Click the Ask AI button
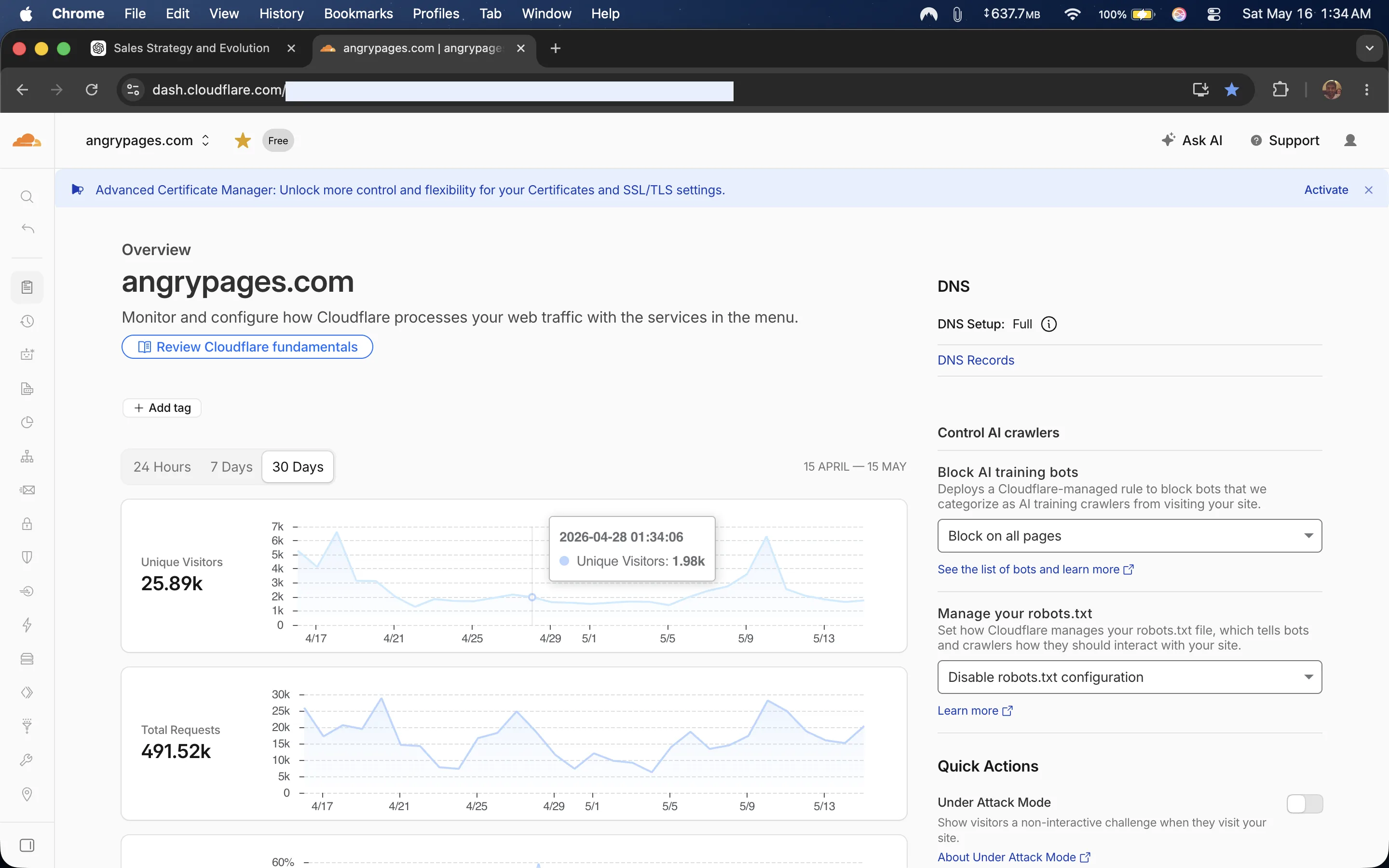 click(1192, 140)
